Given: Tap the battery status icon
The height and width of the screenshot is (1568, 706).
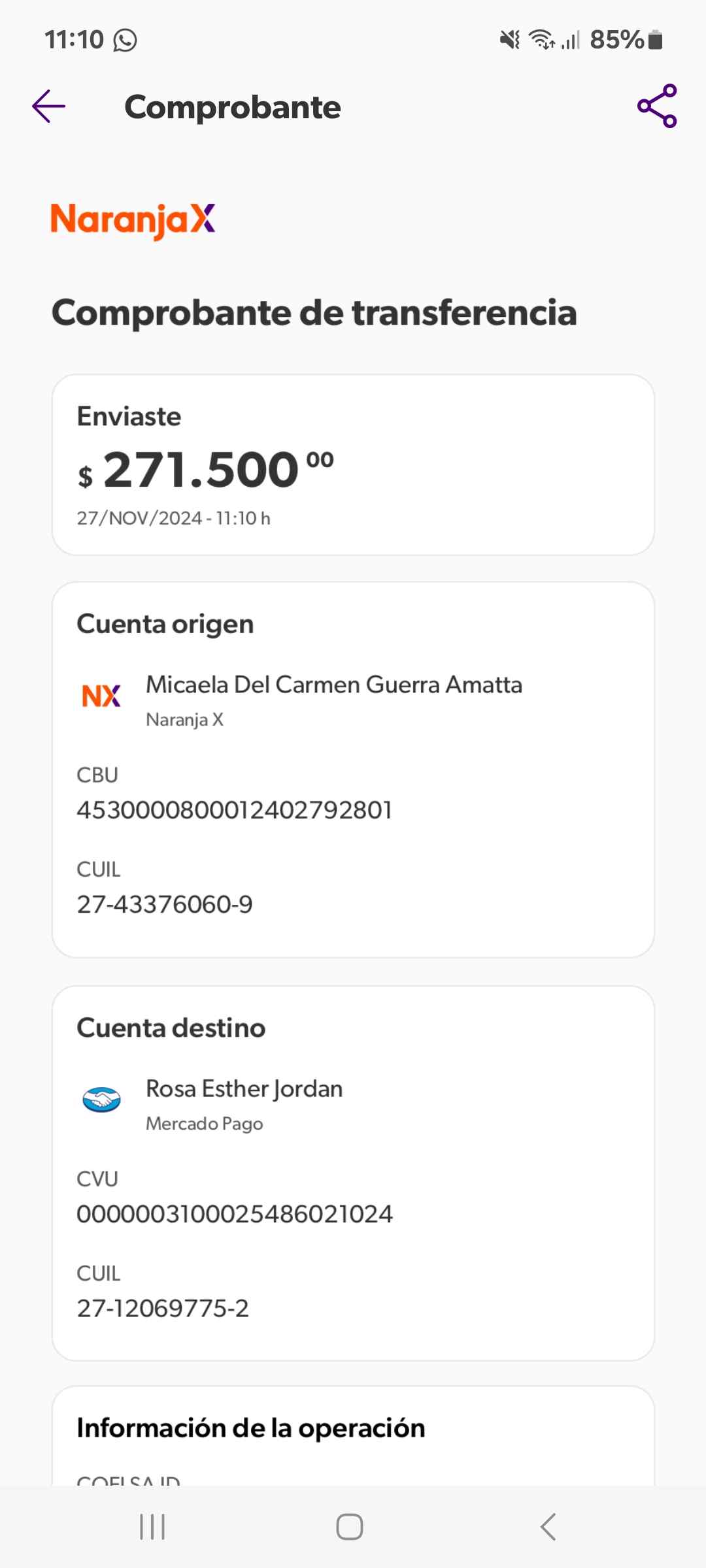Looking at the screenshot, I should tap(655, 40).
